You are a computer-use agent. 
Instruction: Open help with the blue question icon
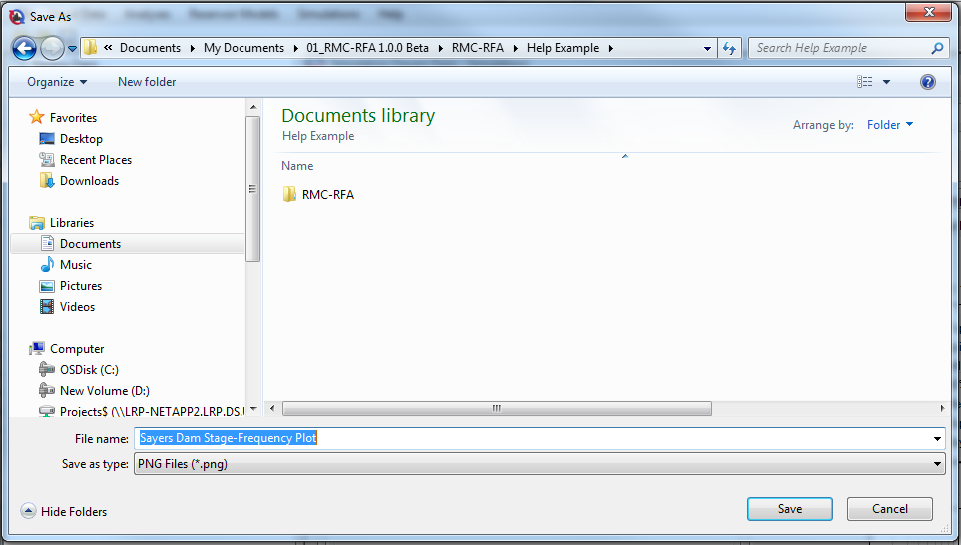(928, 82)
